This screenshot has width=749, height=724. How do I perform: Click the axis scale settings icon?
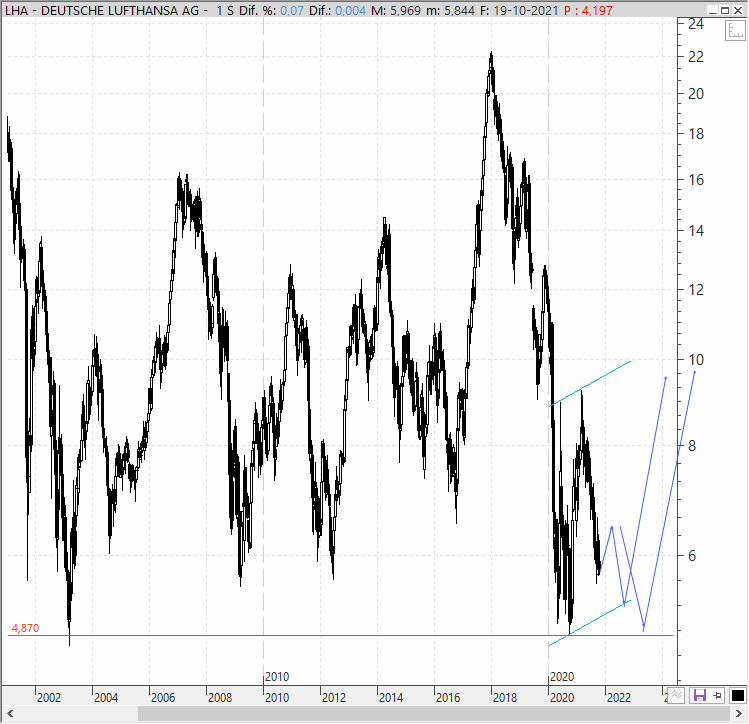click(735, 31)
